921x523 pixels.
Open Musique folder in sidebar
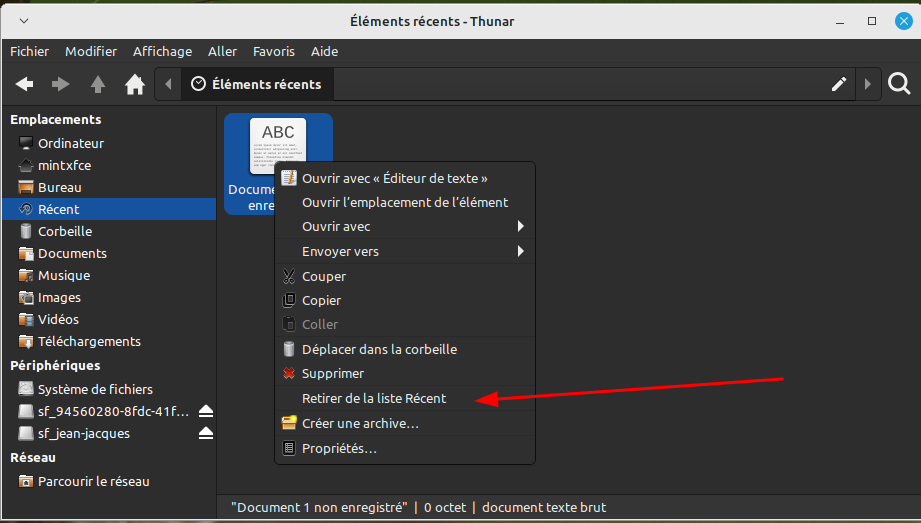coord(109,276)
